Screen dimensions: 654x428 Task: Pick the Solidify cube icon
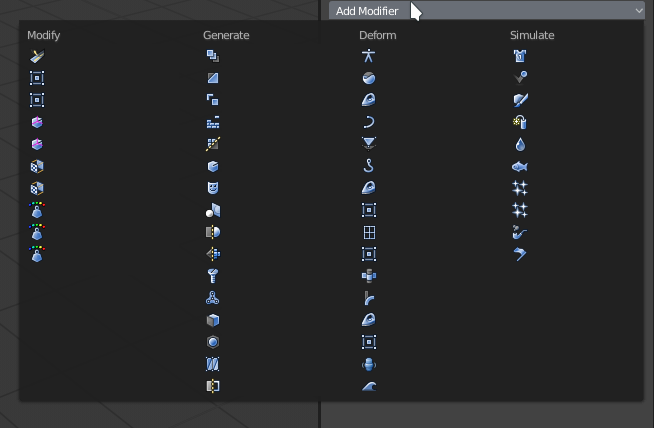pos(213,320)
